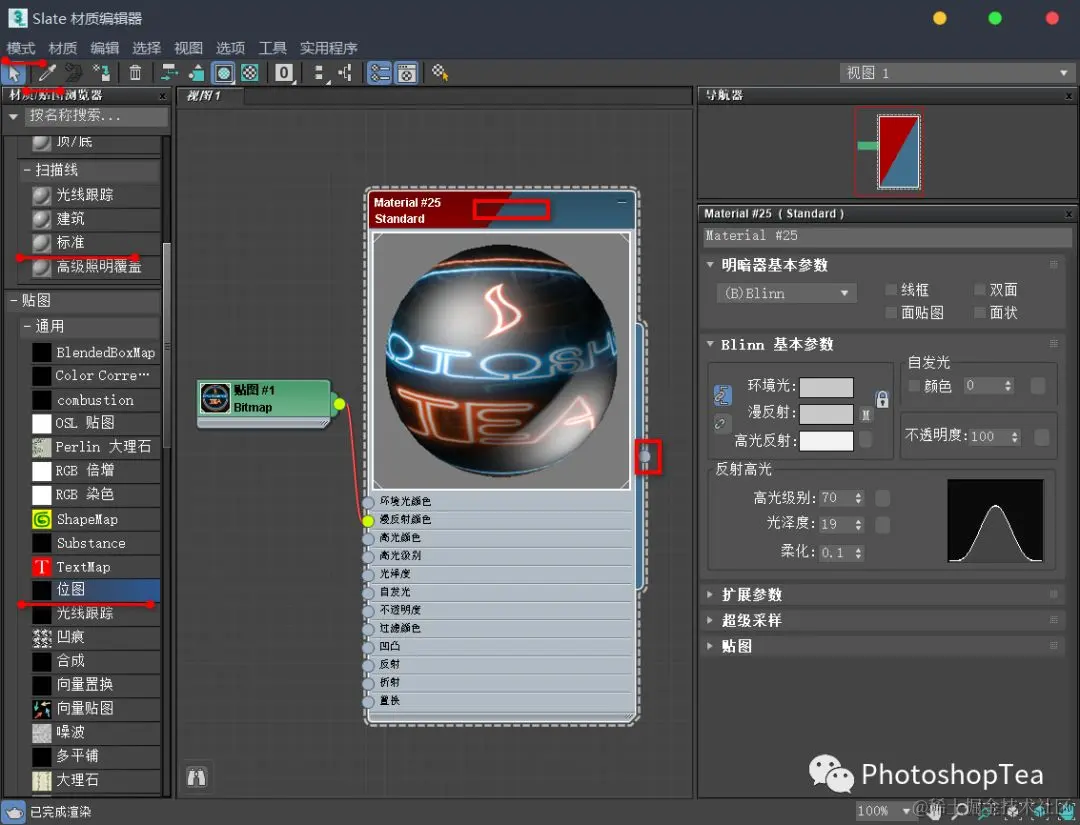Click the teapot render status icon
1080x825 pixels.
pyautogui.click(x=14, y=811)
